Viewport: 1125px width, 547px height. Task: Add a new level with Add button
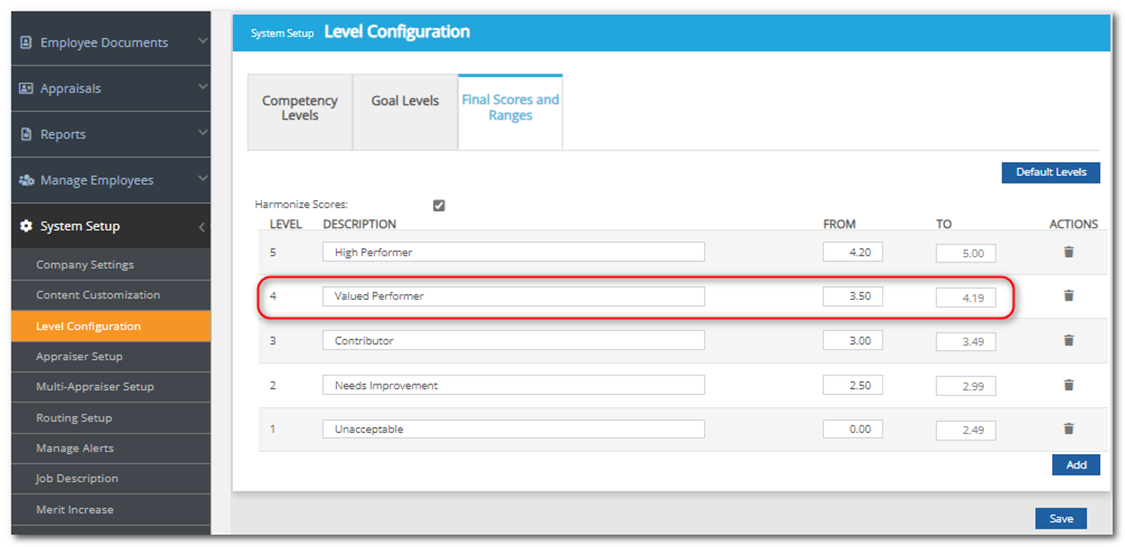point(1075,465)
